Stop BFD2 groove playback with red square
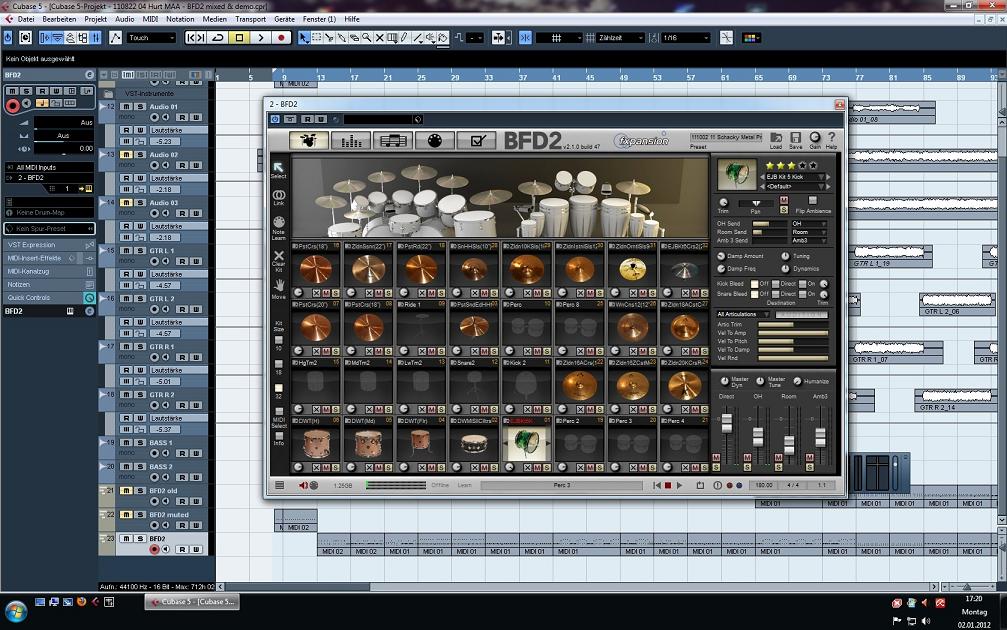The image size is (1007, 630). (668, 486)
